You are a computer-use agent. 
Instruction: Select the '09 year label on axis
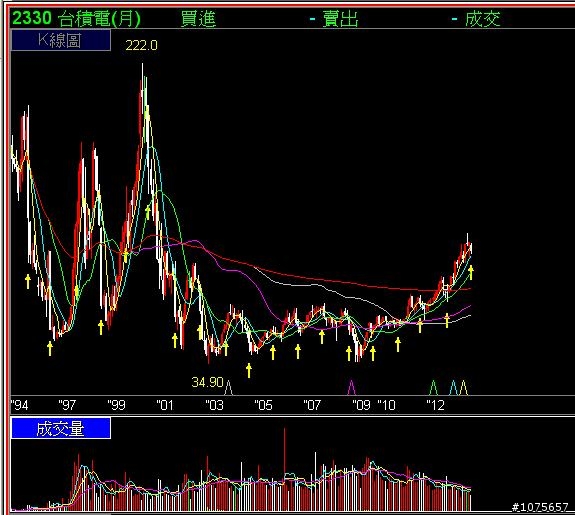click(x=362, y=405)
